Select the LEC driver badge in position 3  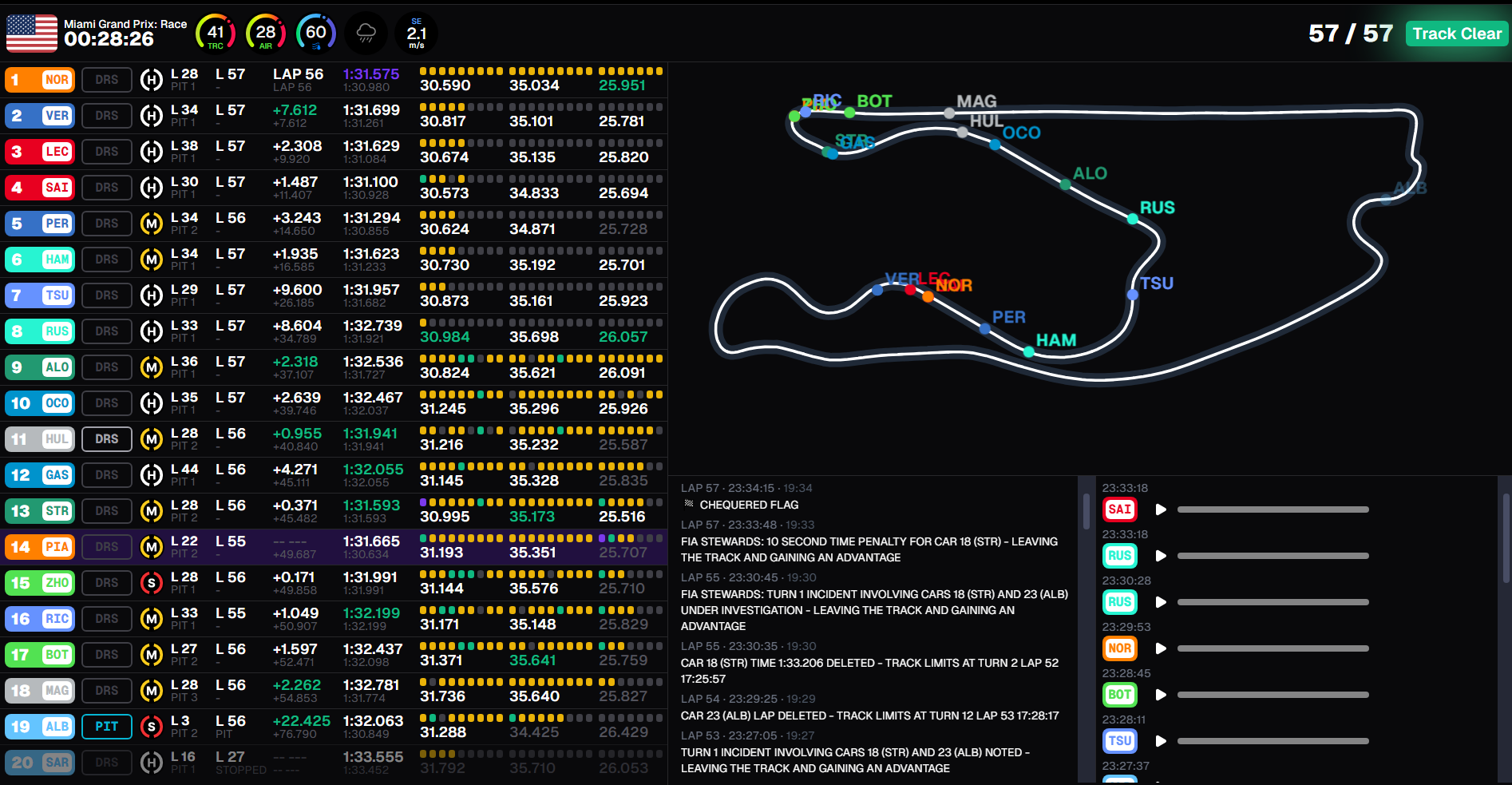tap(40, 152)
